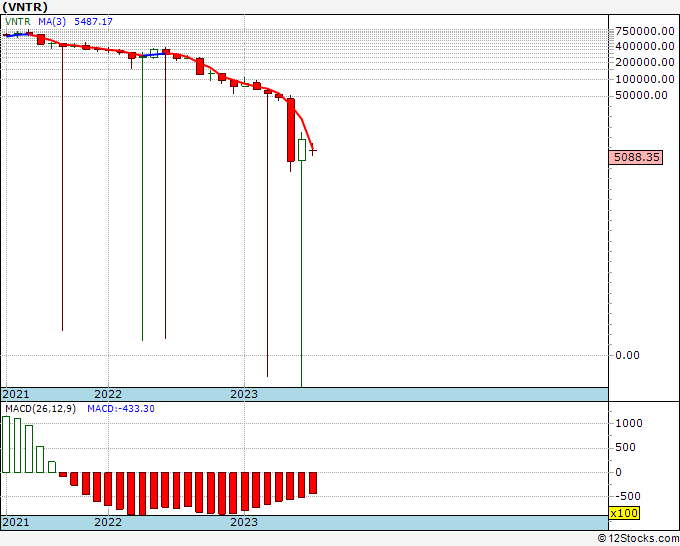Screen dimensions: 680x546
Task: Click the MA(3) indicator label
Action: [x=52, y=22]
